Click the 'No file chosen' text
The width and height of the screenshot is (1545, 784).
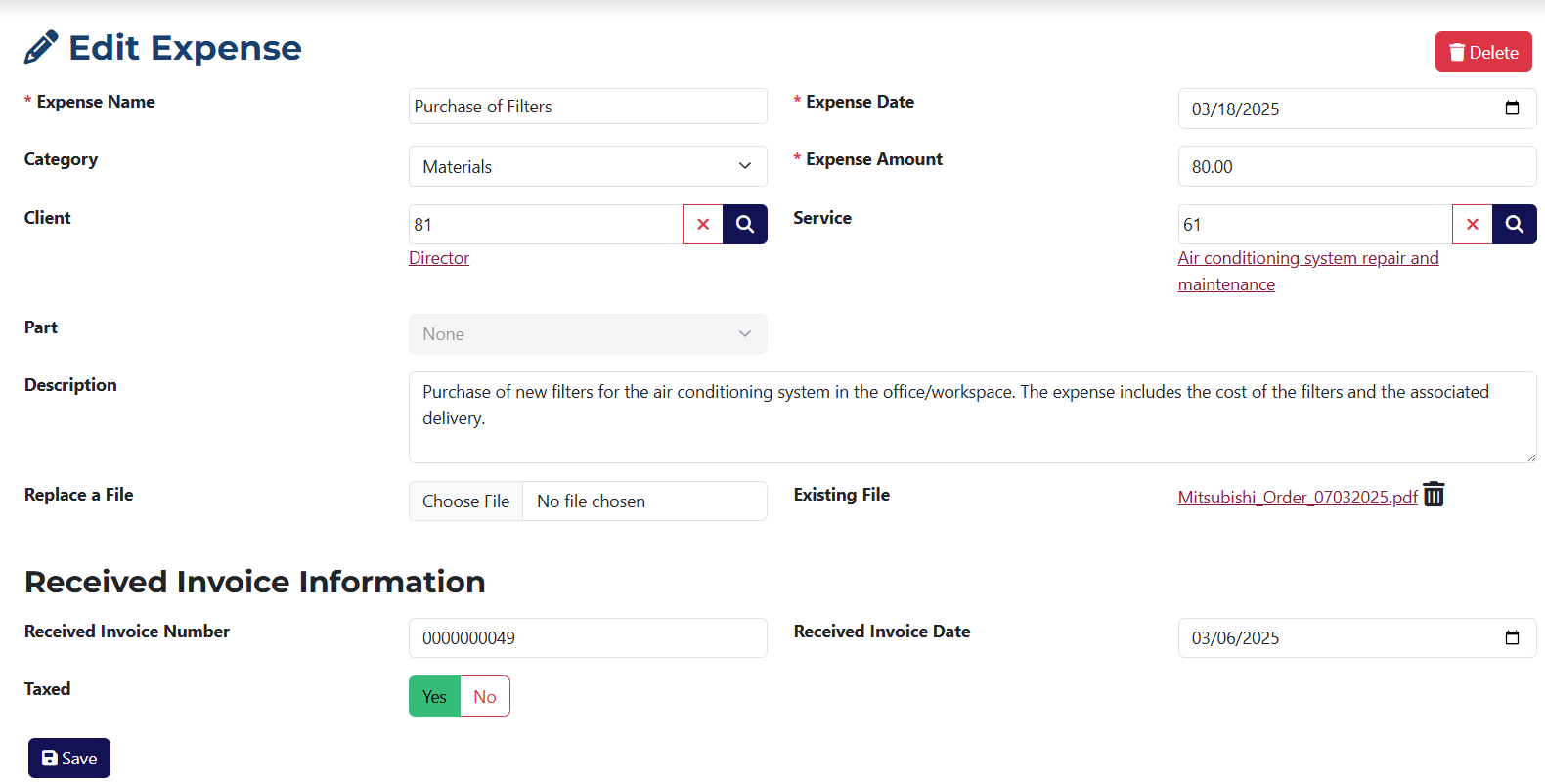[591, 501]
